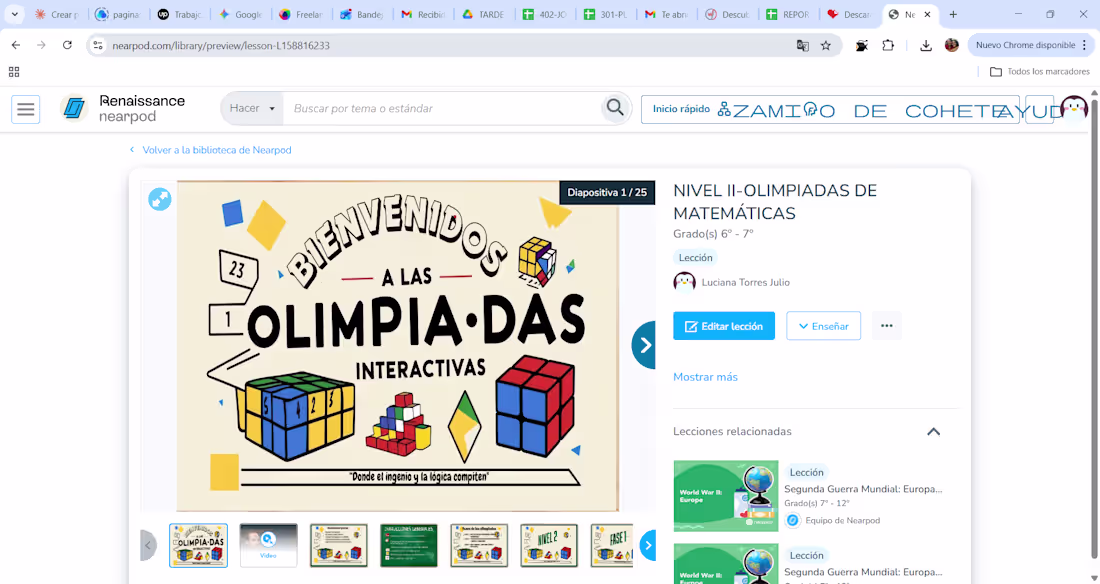
Task: Switch to the 'Trabajc' tab
Action: coord(179,14)
